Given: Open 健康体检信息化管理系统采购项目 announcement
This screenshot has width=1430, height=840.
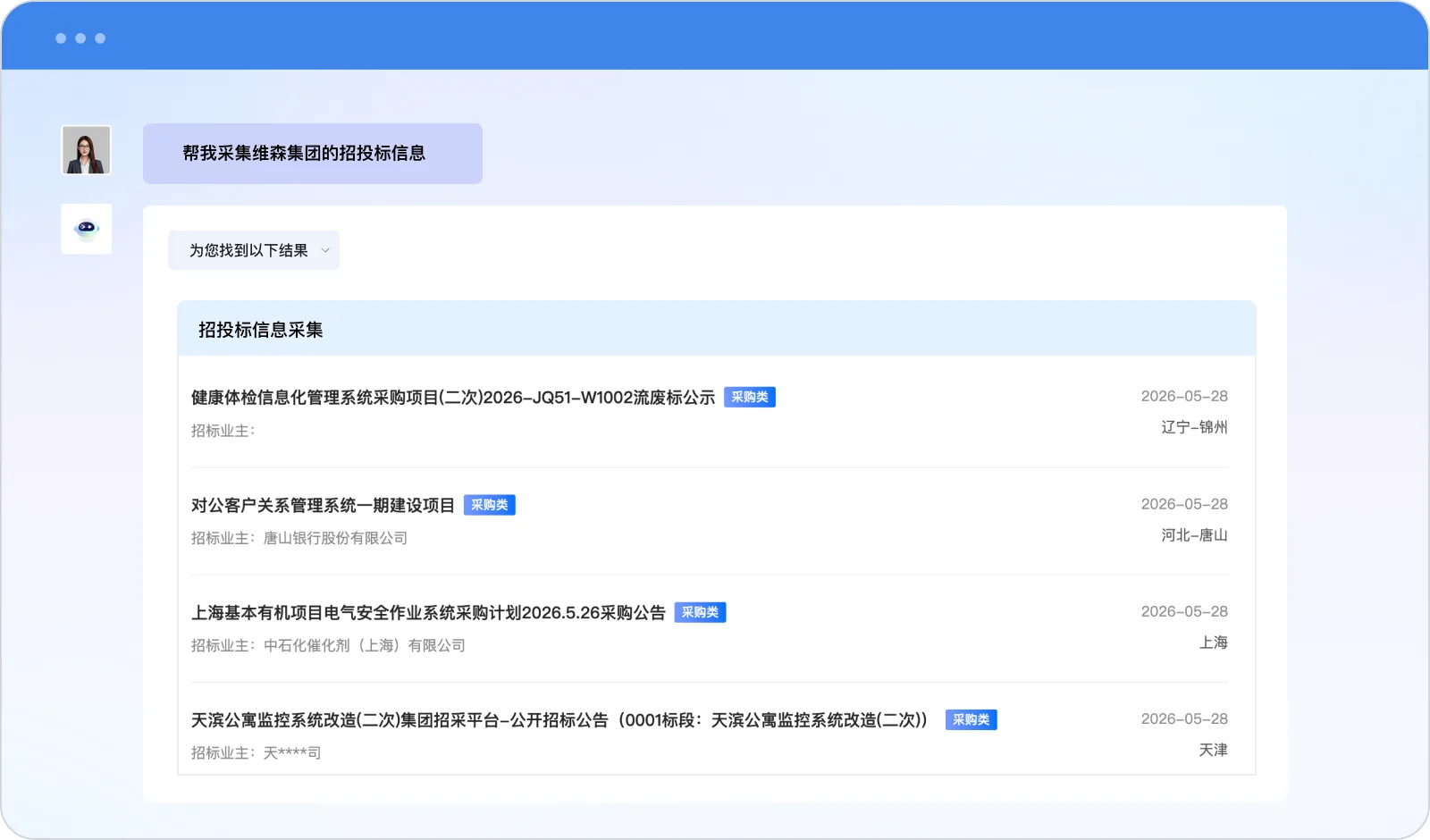Looking at the screenshot, I should pos(453,398).
